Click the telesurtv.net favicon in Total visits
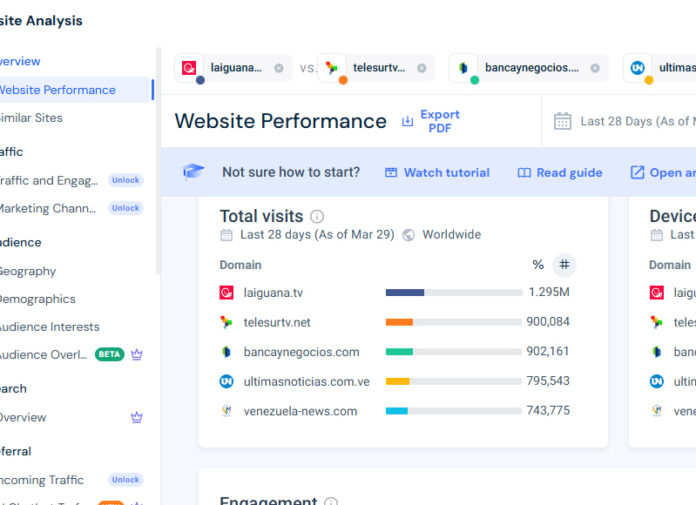This screenshot has width=696, height=505. click(226, 322)
